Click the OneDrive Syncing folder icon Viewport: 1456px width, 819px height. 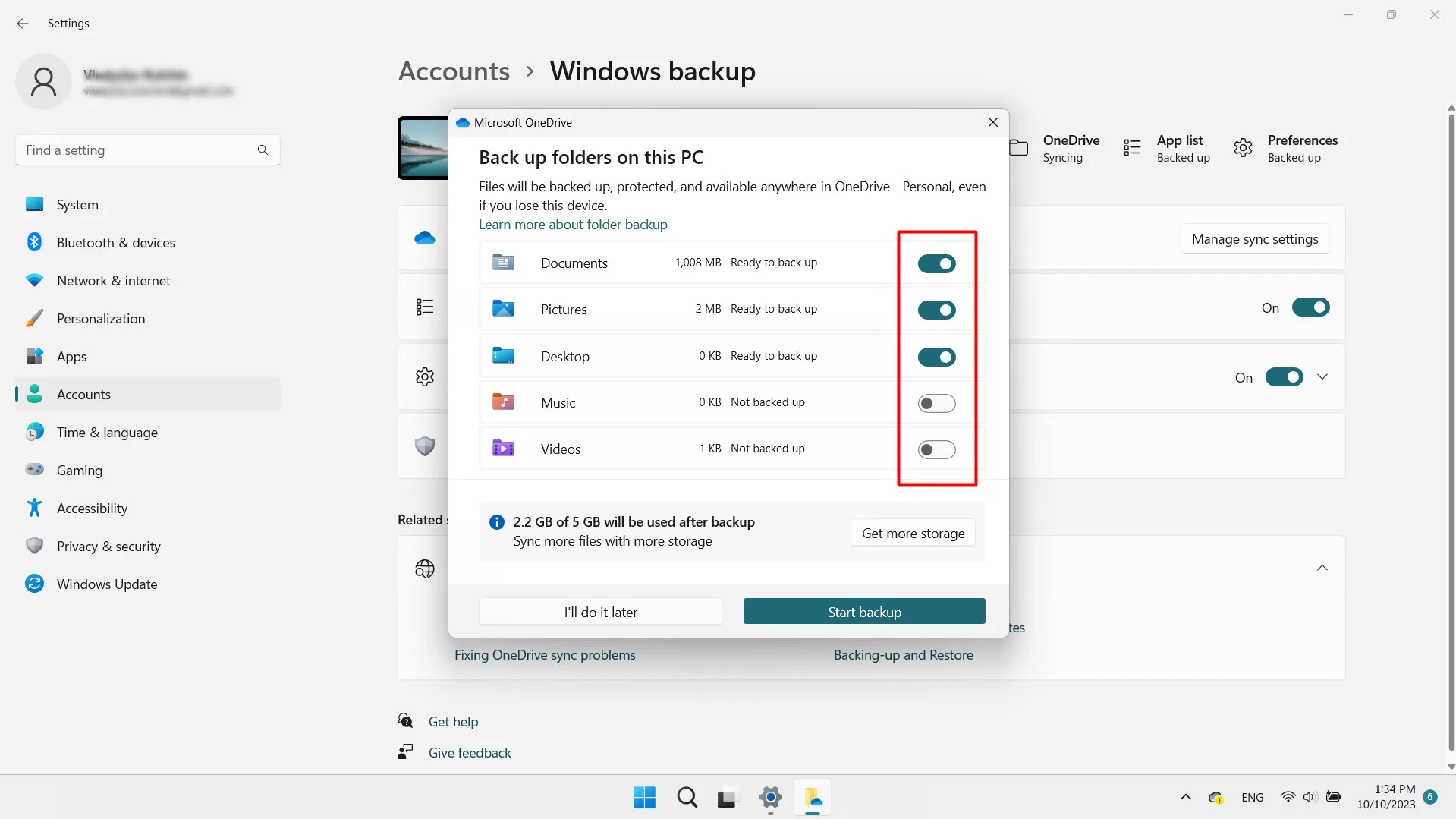click(x=1019, y=148)
